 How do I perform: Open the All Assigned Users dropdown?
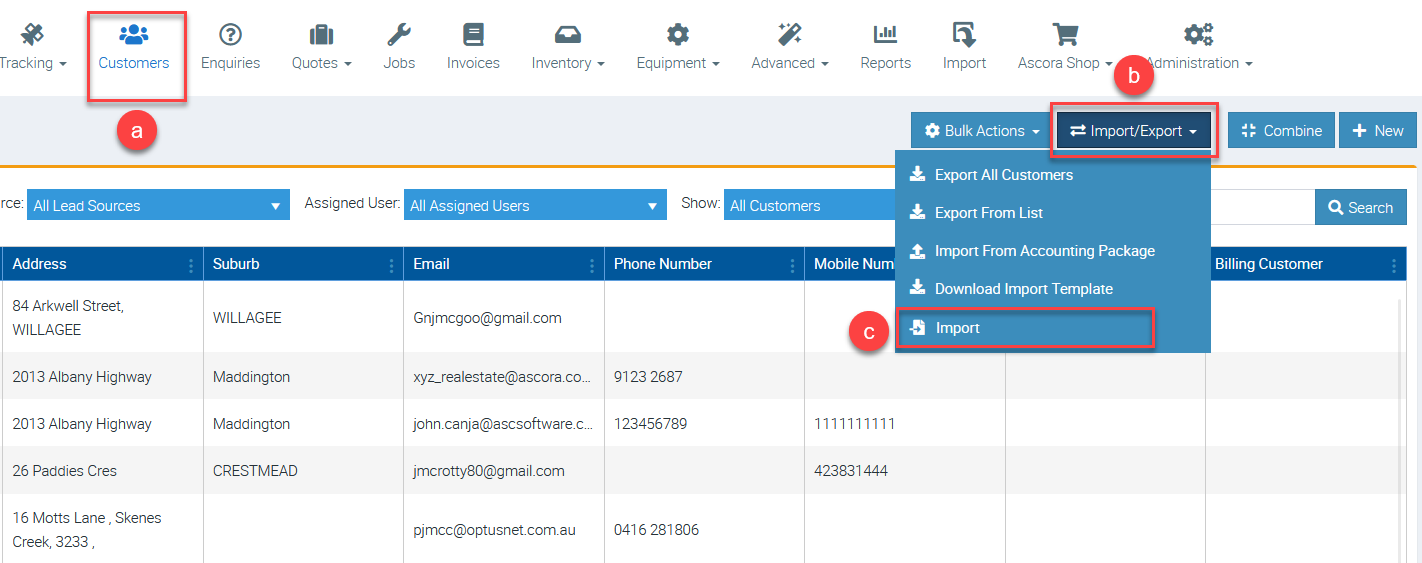point(534,206)
